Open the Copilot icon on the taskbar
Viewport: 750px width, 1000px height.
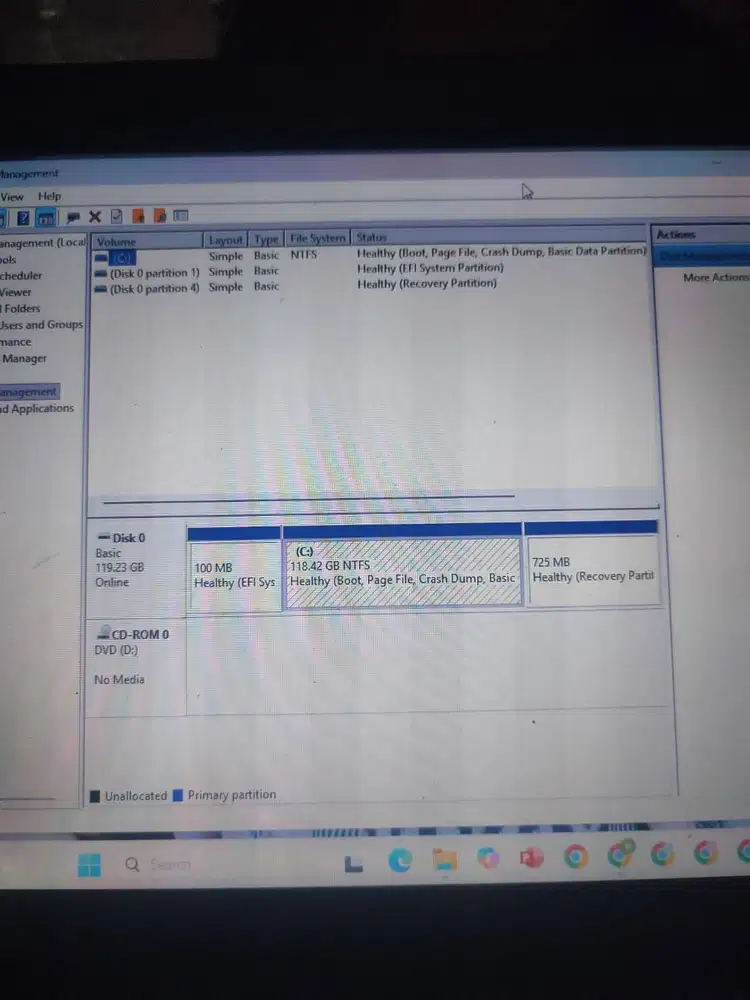point(488,858)
